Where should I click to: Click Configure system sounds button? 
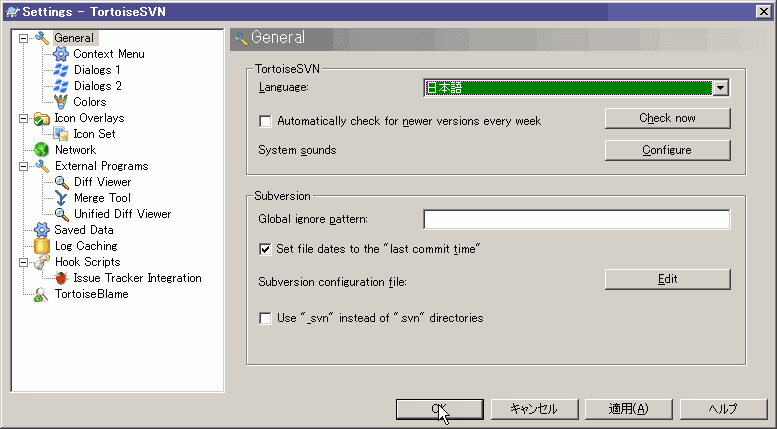(667, 150)
